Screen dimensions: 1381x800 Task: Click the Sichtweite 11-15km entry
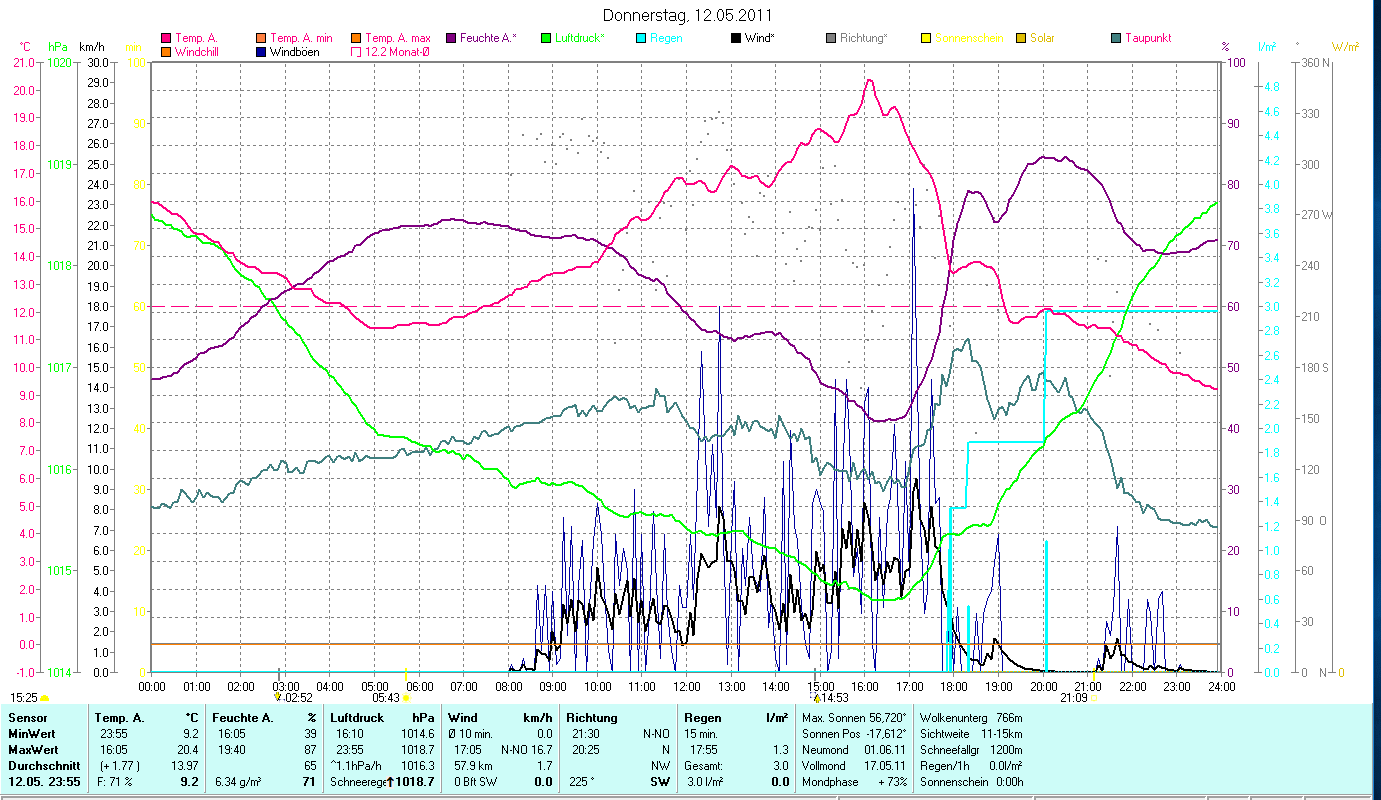tap(971, 733)
